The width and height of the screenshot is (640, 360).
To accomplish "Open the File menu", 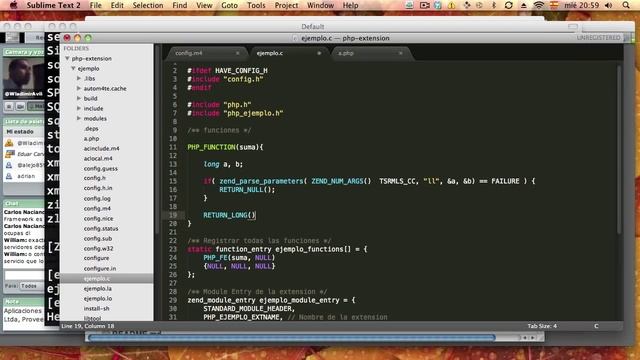I will pos(96,5).
